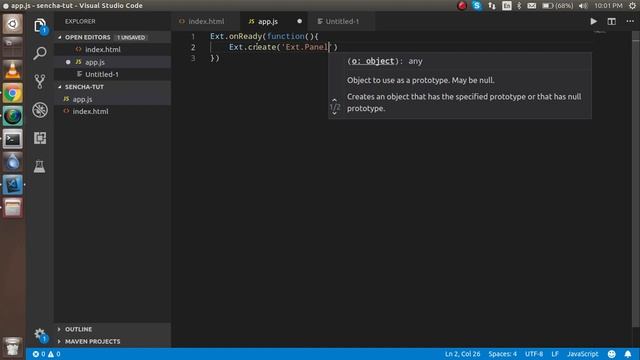Viewport: 640px width, 360px height.
Task: Open the Files manager from the dock
Action: click(13, 208)
